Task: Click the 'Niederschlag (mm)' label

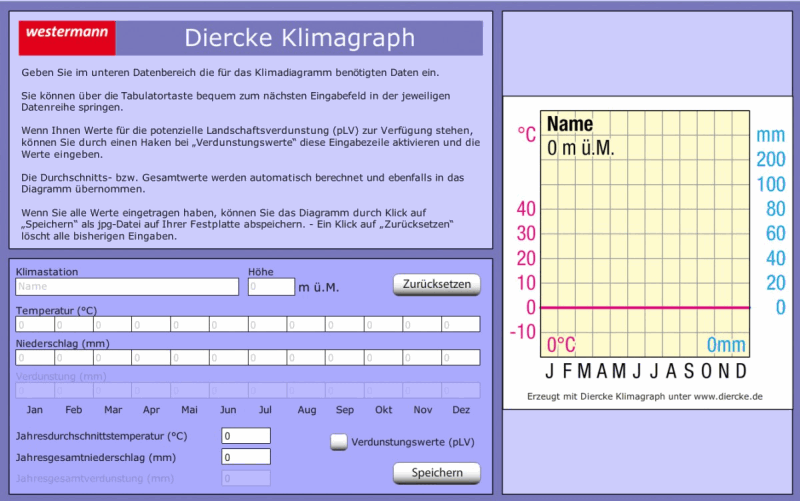Action: [x=63, y=344]
